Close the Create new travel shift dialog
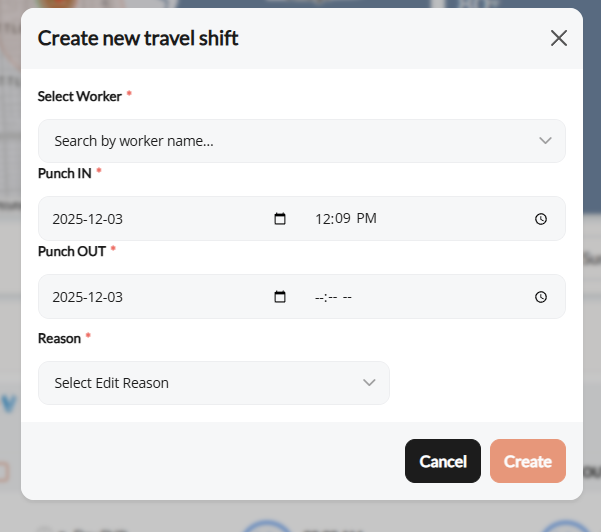Viewport: 601px width, 532px height. (559, 38)
